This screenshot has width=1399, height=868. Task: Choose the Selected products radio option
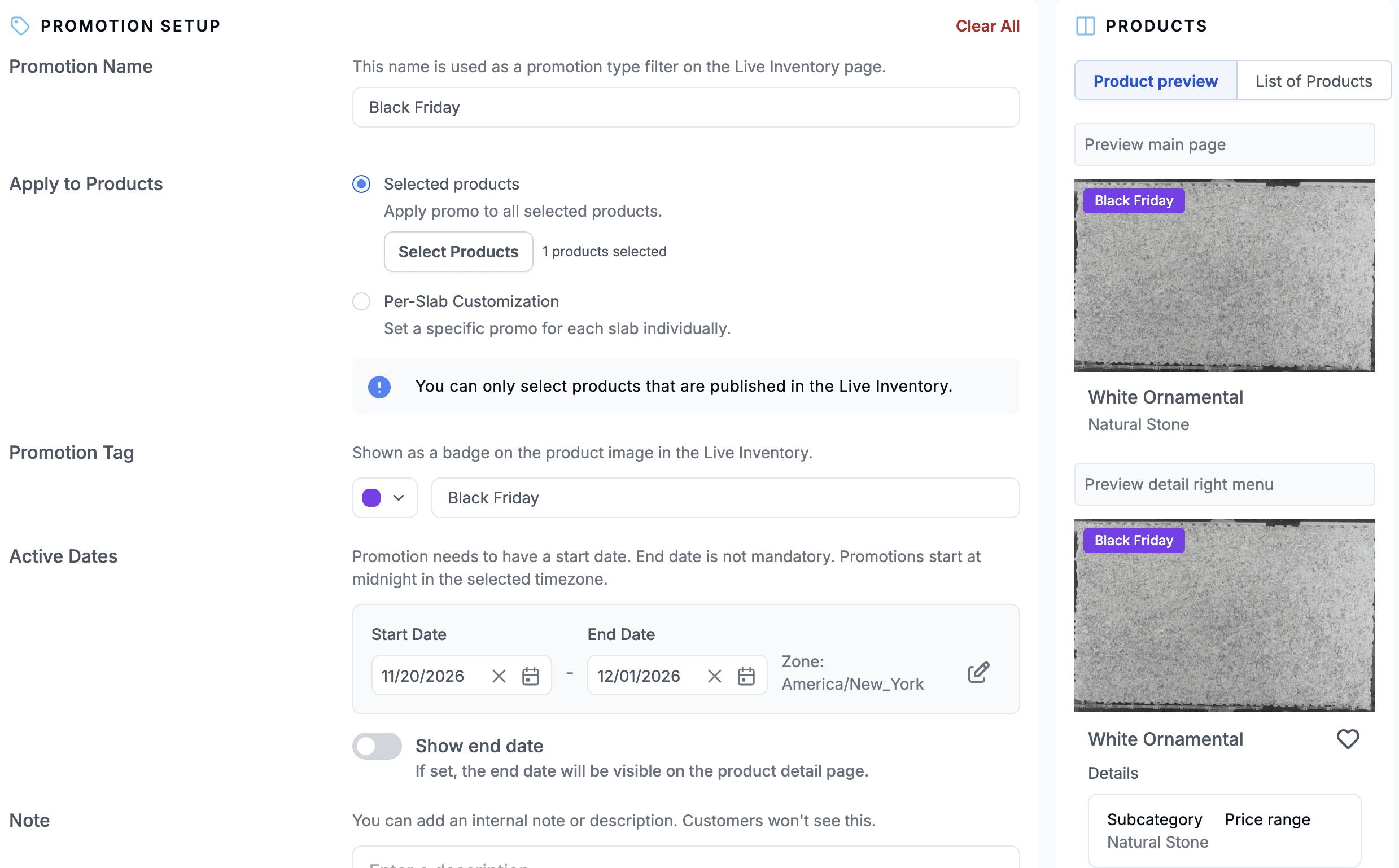(x=361, y=185)
